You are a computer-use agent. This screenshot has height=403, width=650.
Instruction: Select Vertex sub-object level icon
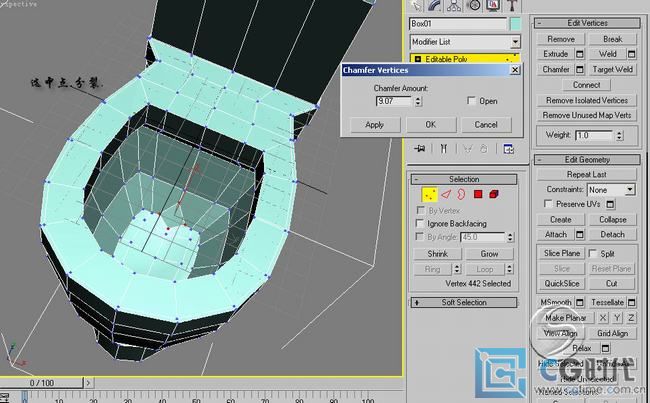(x=429, y=194)
